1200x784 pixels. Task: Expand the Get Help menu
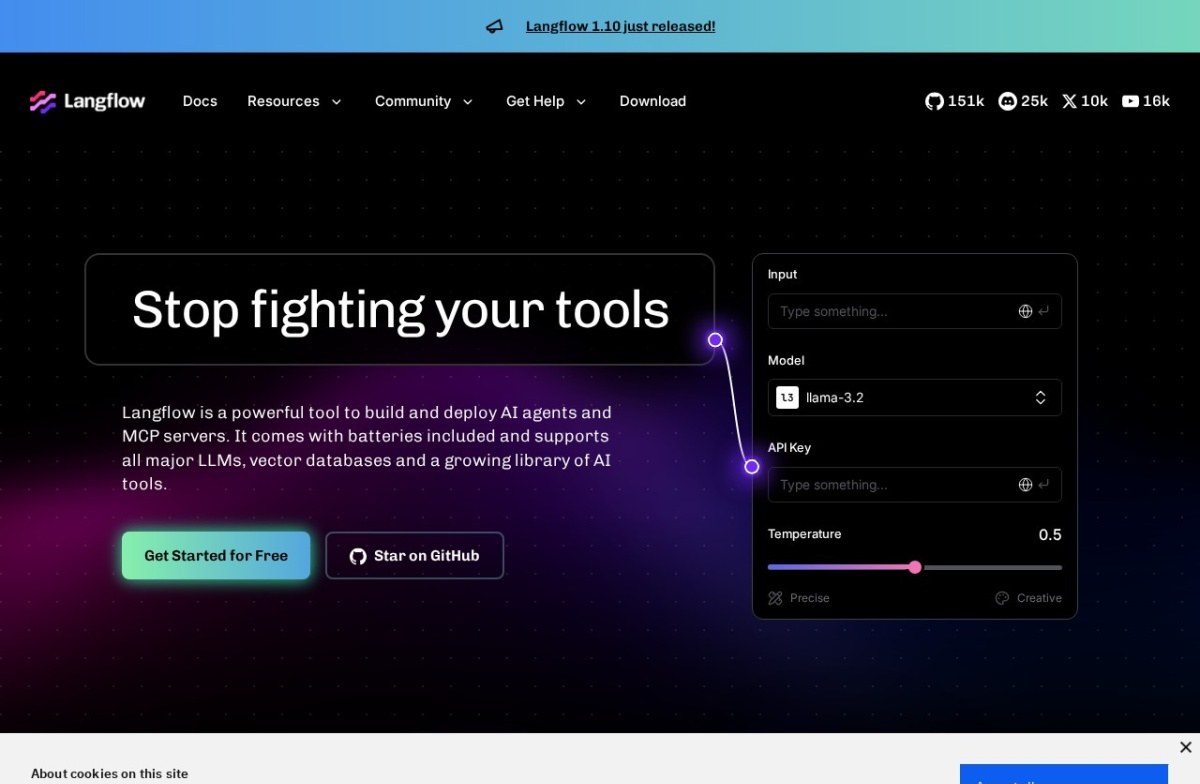pyautogui.click(x=546, y=101)
